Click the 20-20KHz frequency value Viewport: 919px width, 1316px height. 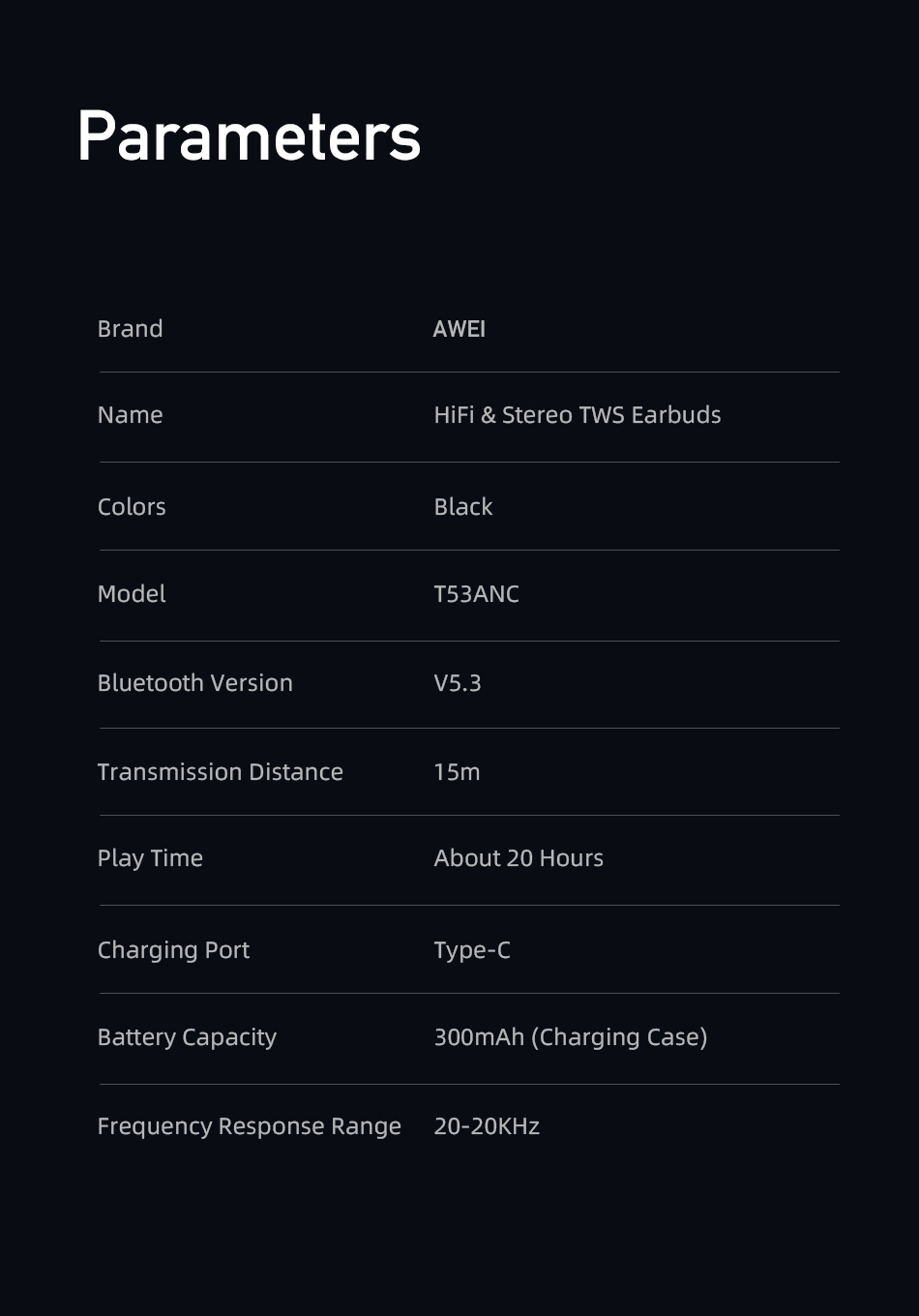[487, 1126]
